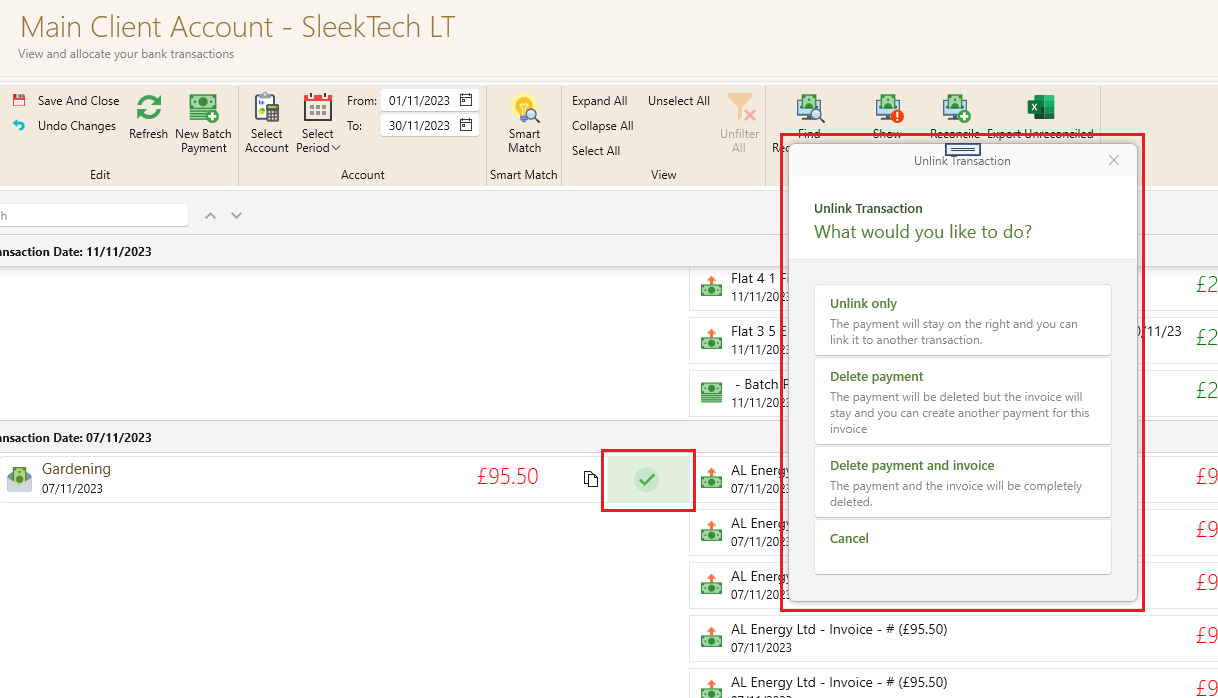Screen dimensions: 1218x698
Task: Choose Unlink only option
Action: coord(963,320)
